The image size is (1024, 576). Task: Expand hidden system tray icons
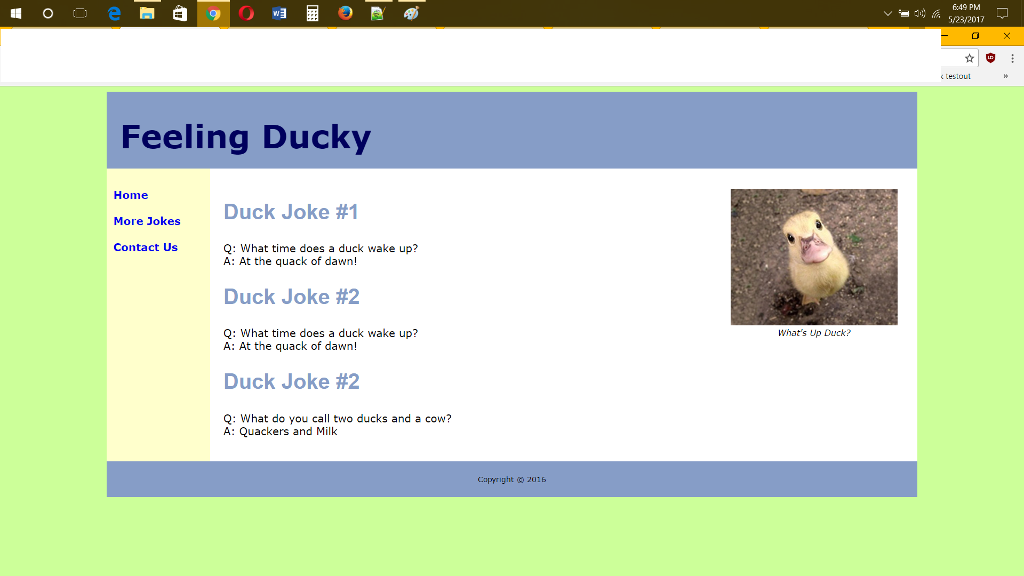pos(886,14)
